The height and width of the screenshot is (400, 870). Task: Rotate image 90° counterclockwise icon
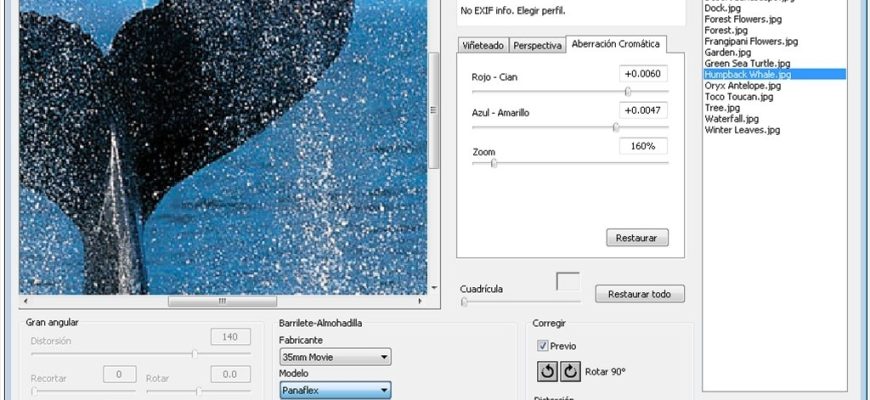pyautogui.click(x=548, y=372)
